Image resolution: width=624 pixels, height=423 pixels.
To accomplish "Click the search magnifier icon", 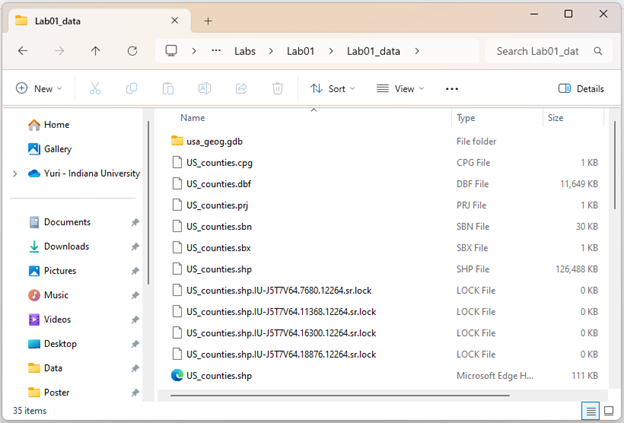I will point(598,51).
